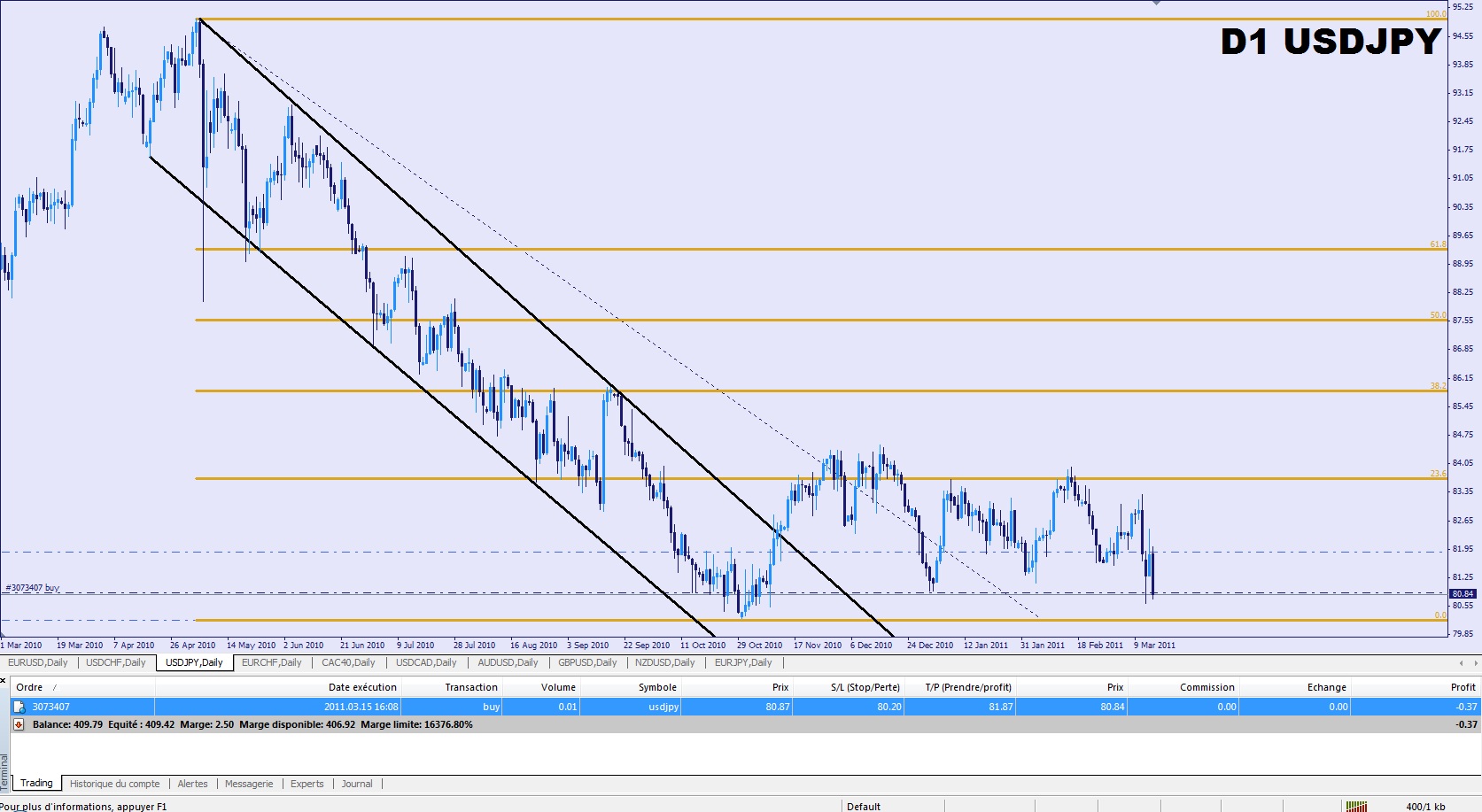Show the Experts tab
The width and height of the screenshot is (1482, 812).
click(x=306, y=784)
